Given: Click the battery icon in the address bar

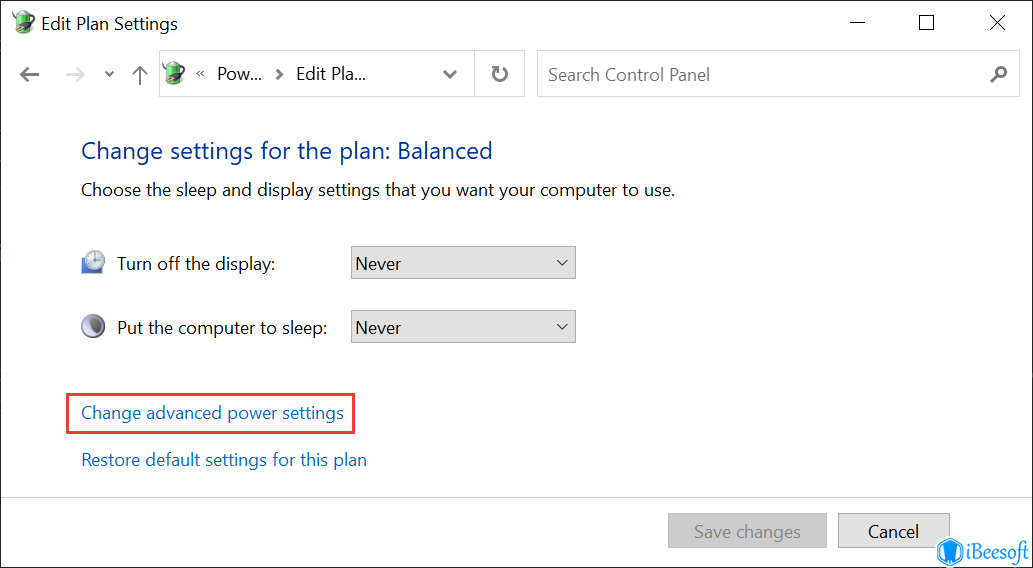Looking at the screenshot, I should coord(175,74).
